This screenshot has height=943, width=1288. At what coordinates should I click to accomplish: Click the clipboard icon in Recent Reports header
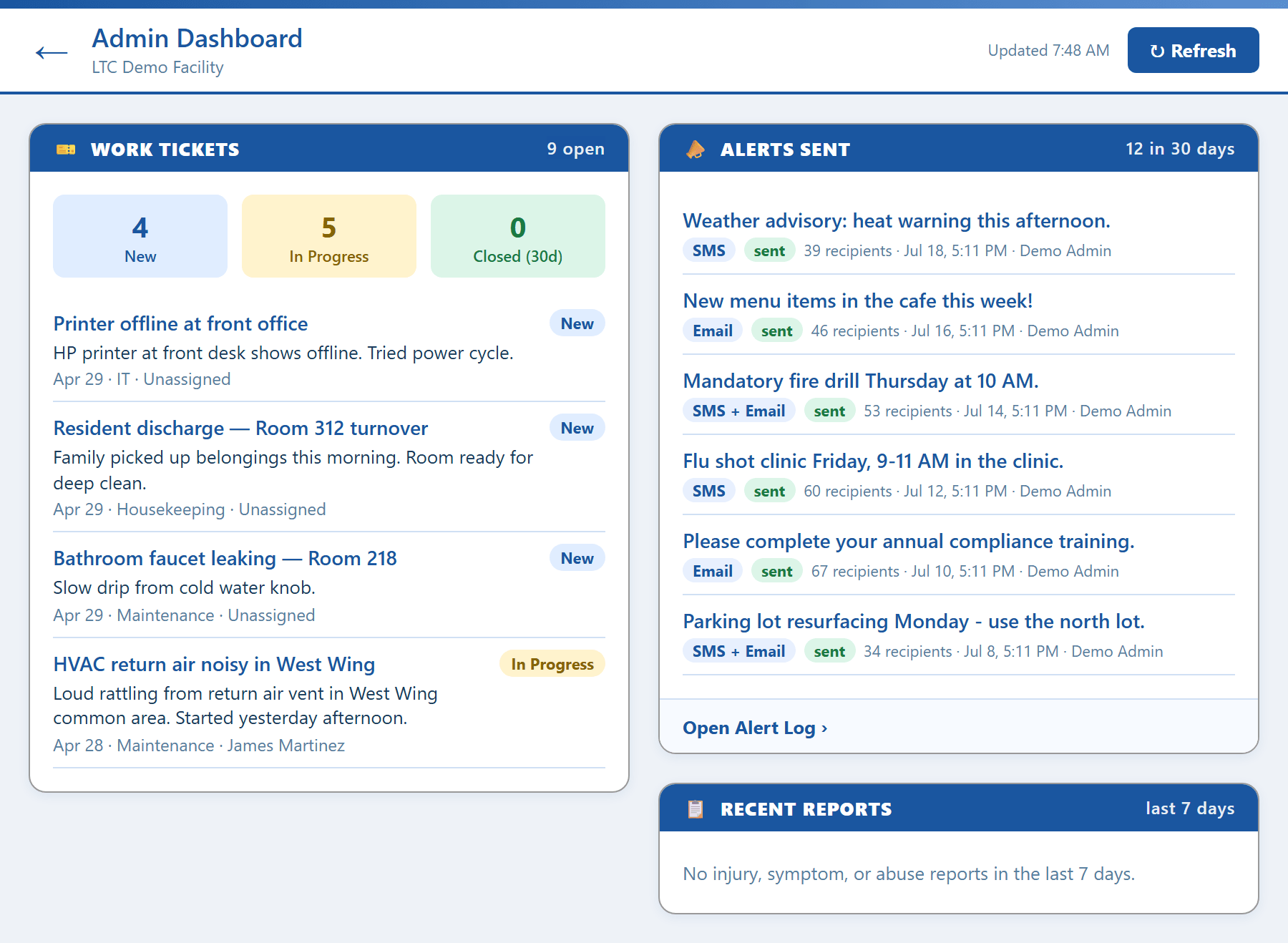(696, 809)
